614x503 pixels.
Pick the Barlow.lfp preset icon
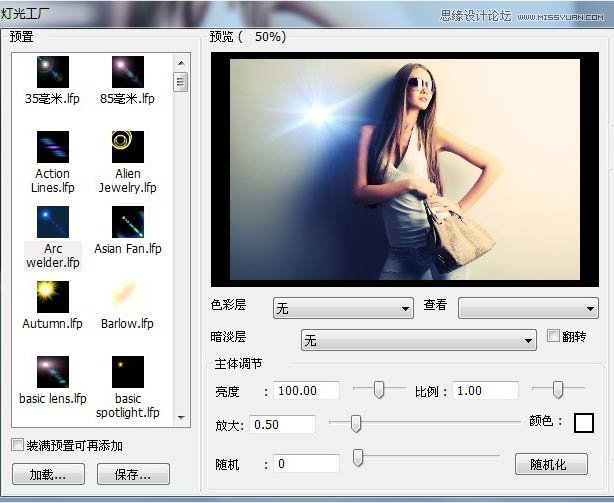click(x=127, y=297)
